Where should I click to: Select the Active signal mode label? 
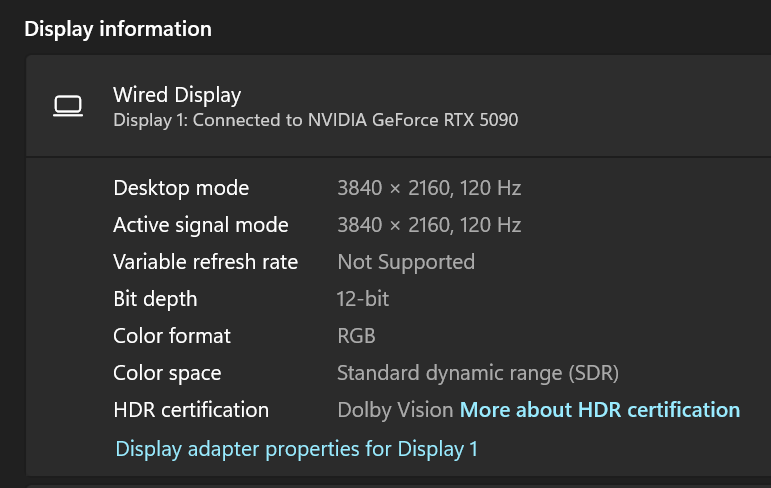click(200, 225)
